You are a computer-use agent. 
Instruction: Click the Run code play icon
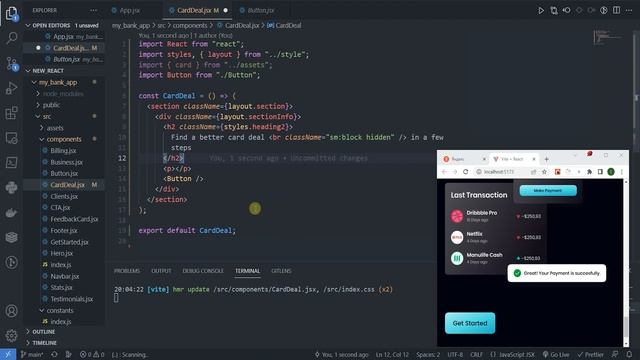pos(541,10)
